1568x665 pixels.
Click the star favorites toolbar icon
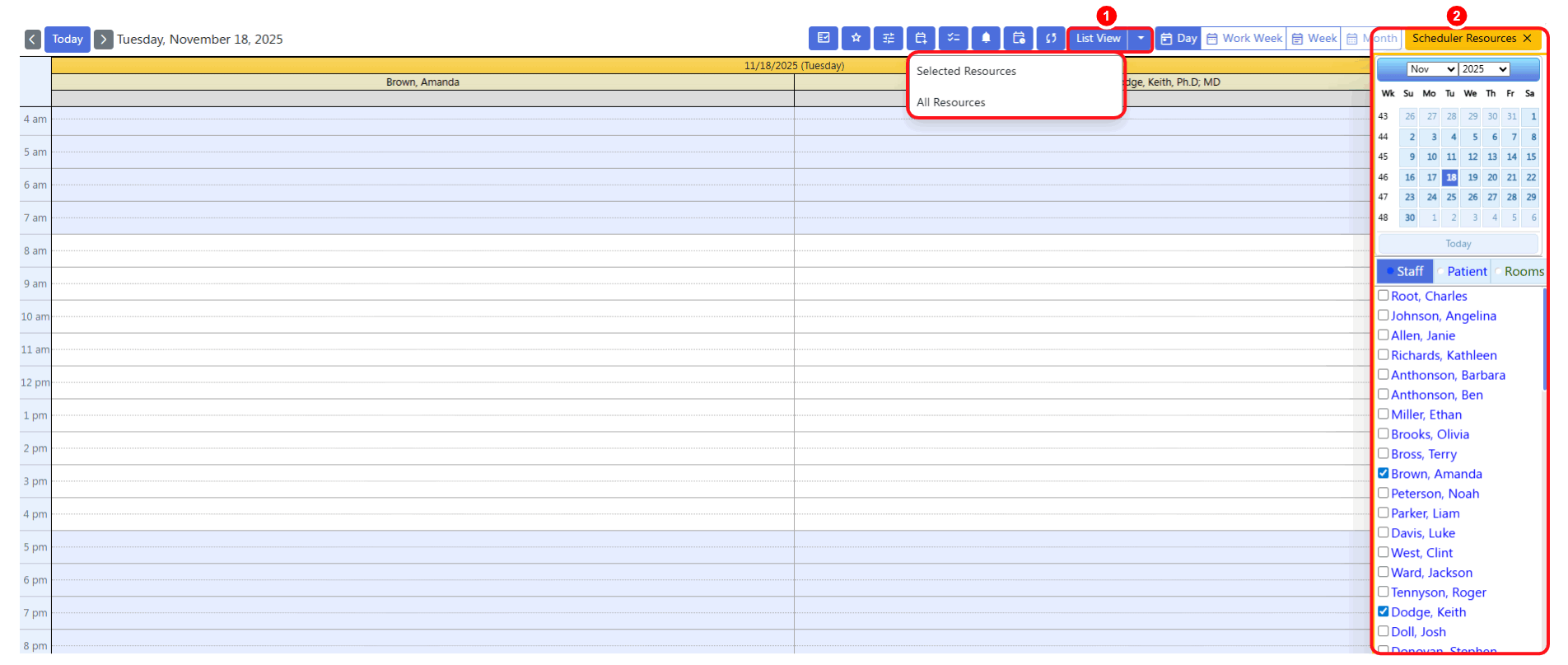(x=856, y=38)
